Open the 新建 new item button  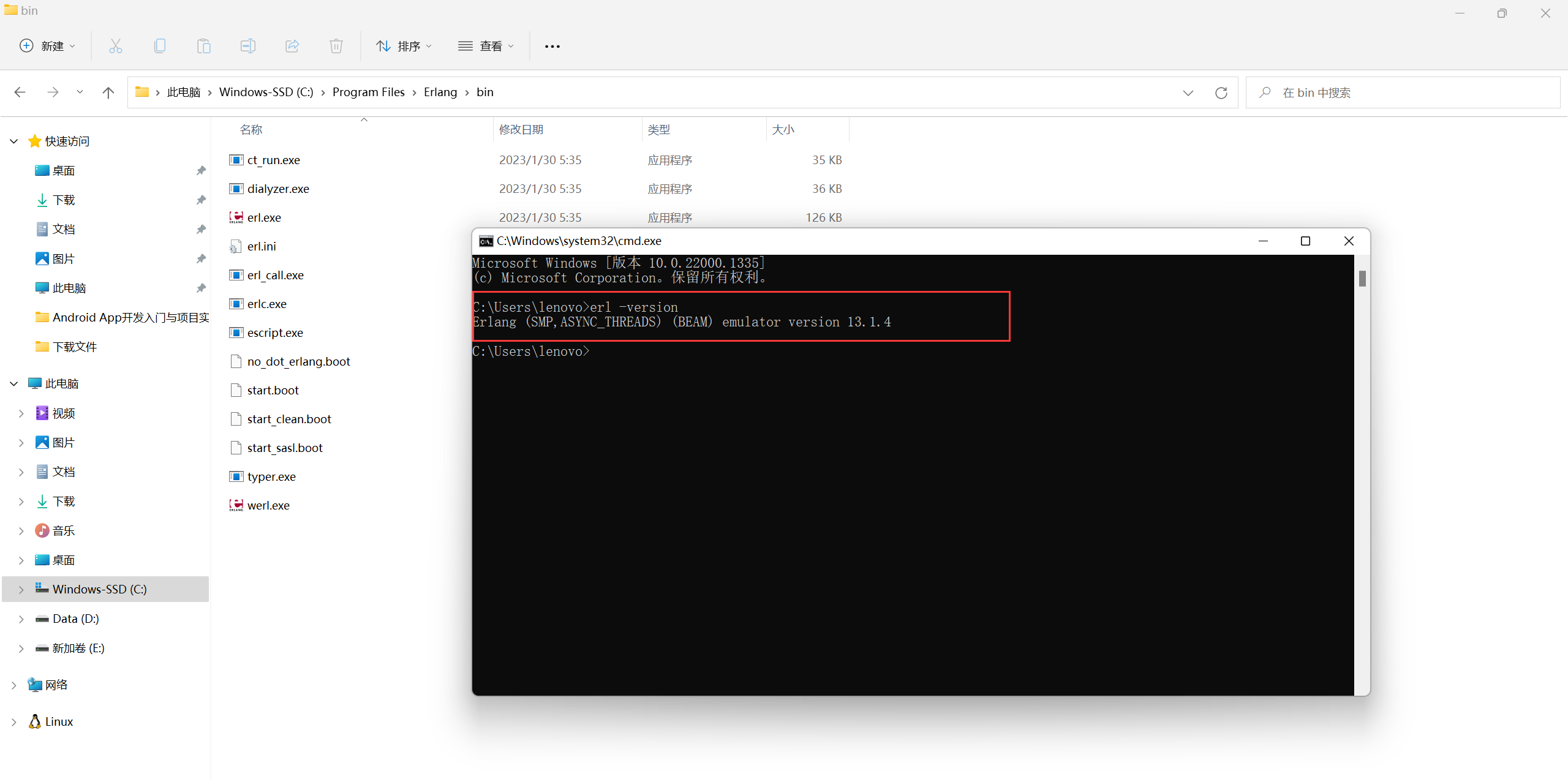(x=48, y=46)
